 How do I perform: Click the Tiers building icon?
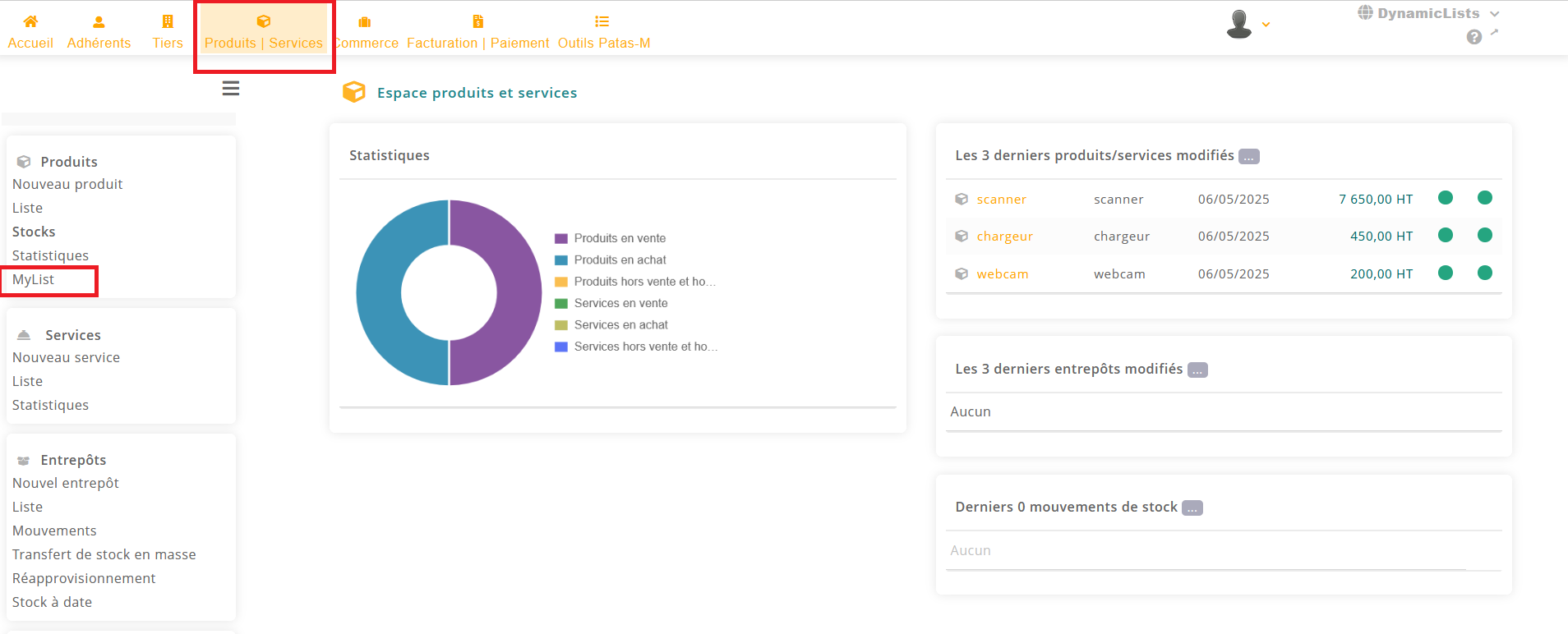(168, 21)
